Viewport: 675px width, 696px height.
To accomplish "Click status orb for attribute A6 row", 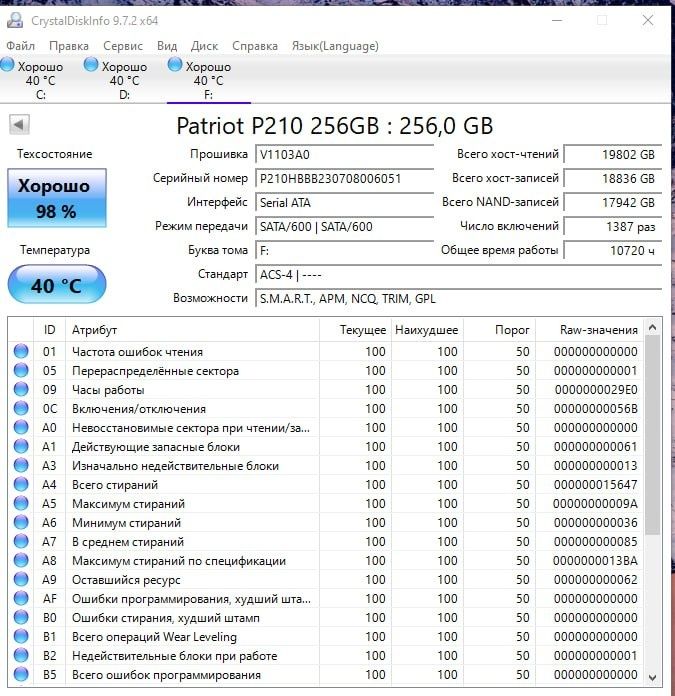I will [21, 522].
